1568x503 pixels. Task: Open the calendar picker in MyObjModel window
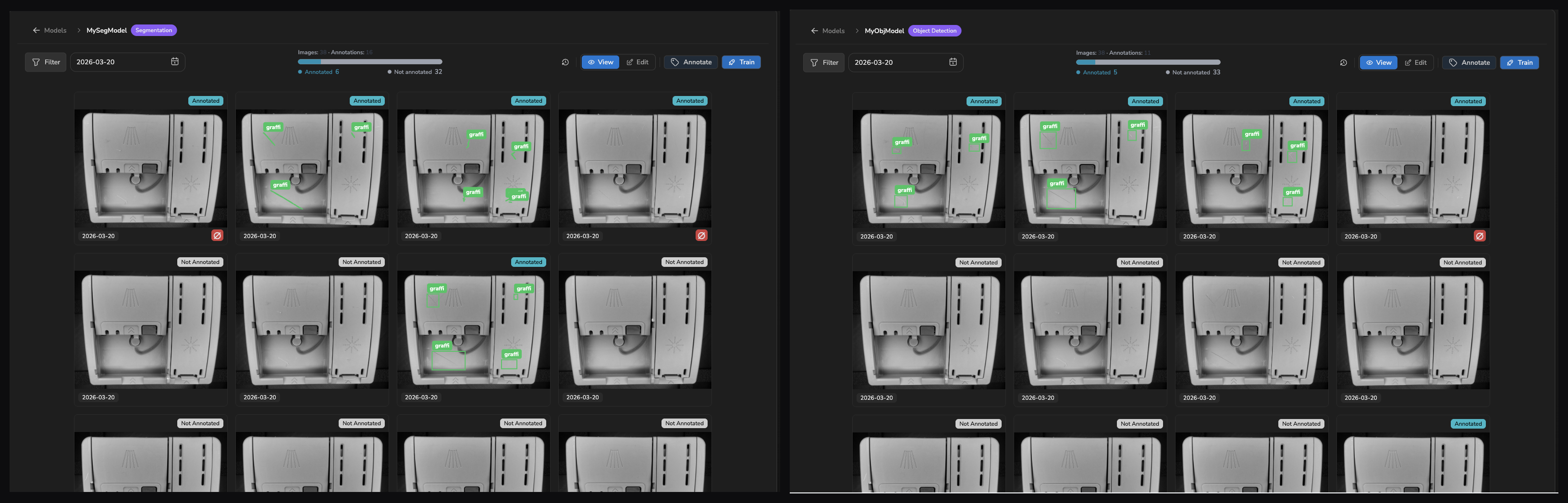point(953,63)
